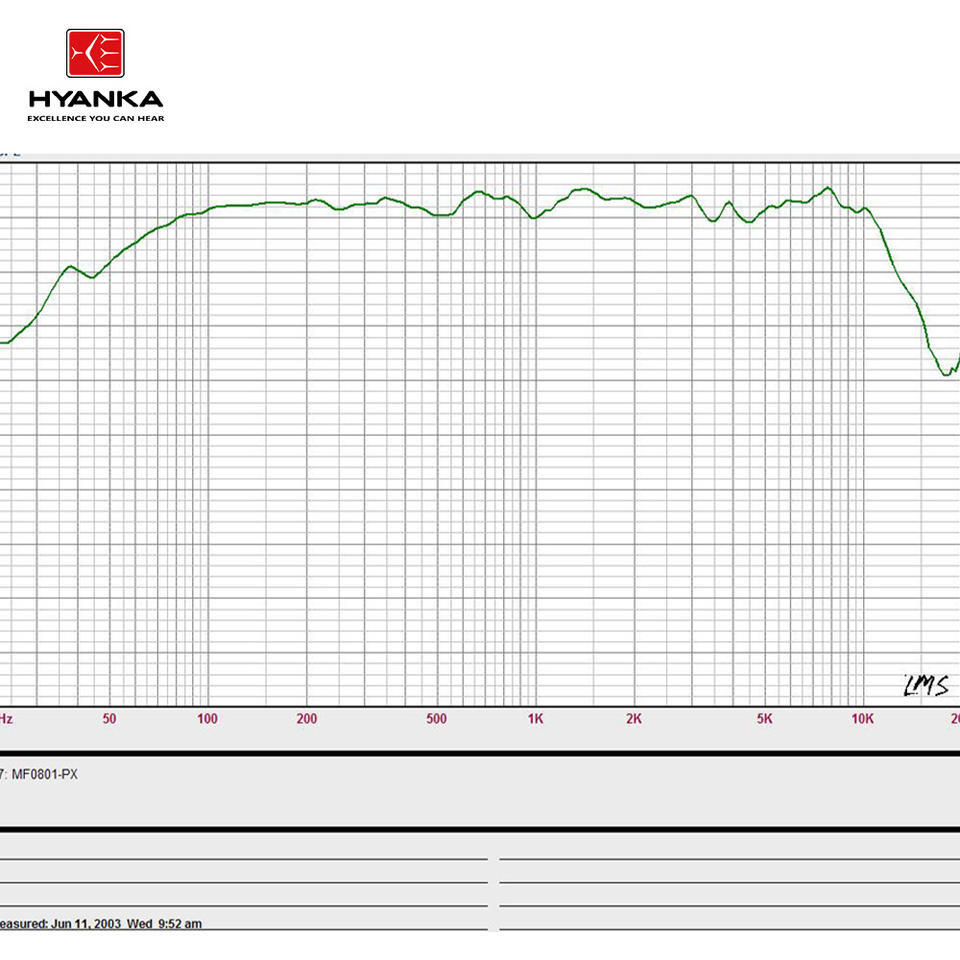960x960 pixels.
Task: Select the "Excellence You Can Hear" tagline
Action: (96, 118)
